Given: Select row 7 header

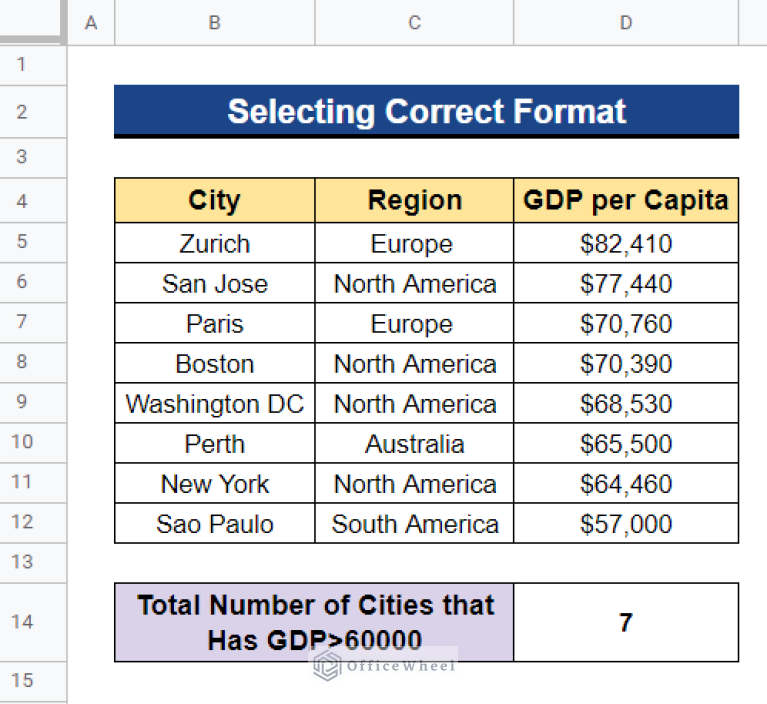Looking at the screenshot, I should tap(33, 323).
